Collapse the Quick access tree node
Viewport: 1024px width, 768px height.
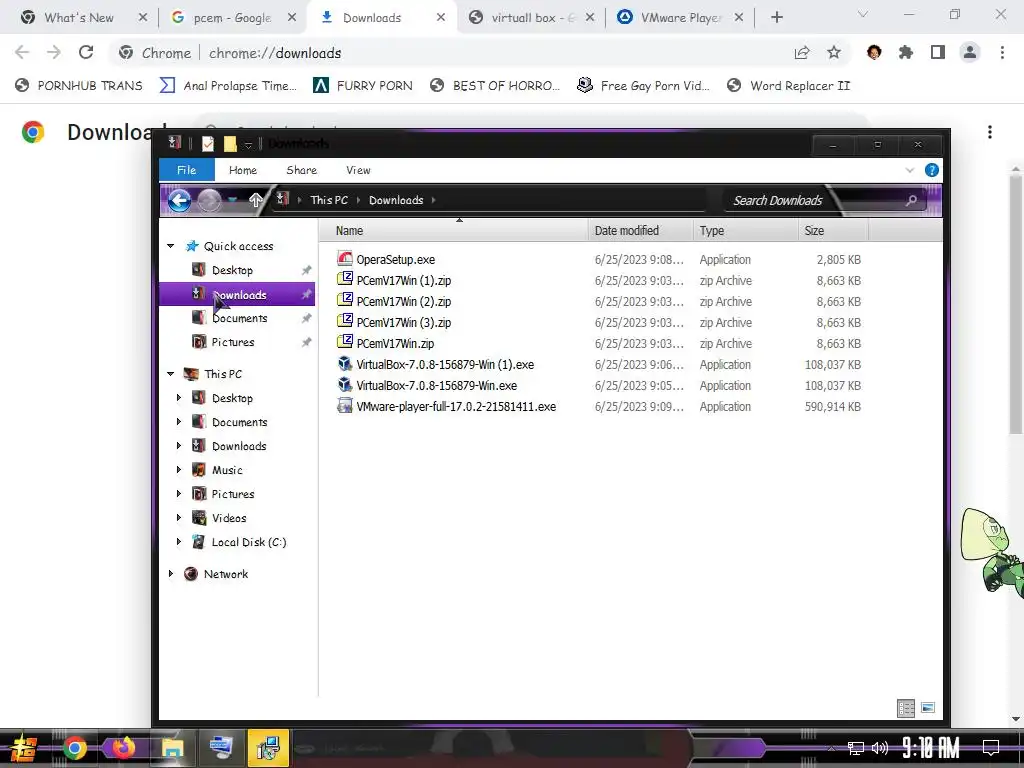point(170,246)
